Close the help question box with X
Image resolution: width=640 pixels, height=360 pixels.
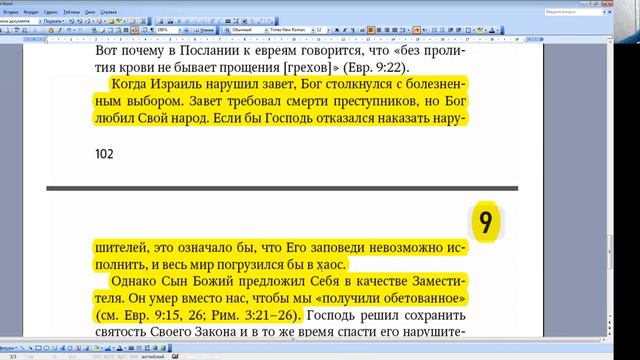[610, 12]
